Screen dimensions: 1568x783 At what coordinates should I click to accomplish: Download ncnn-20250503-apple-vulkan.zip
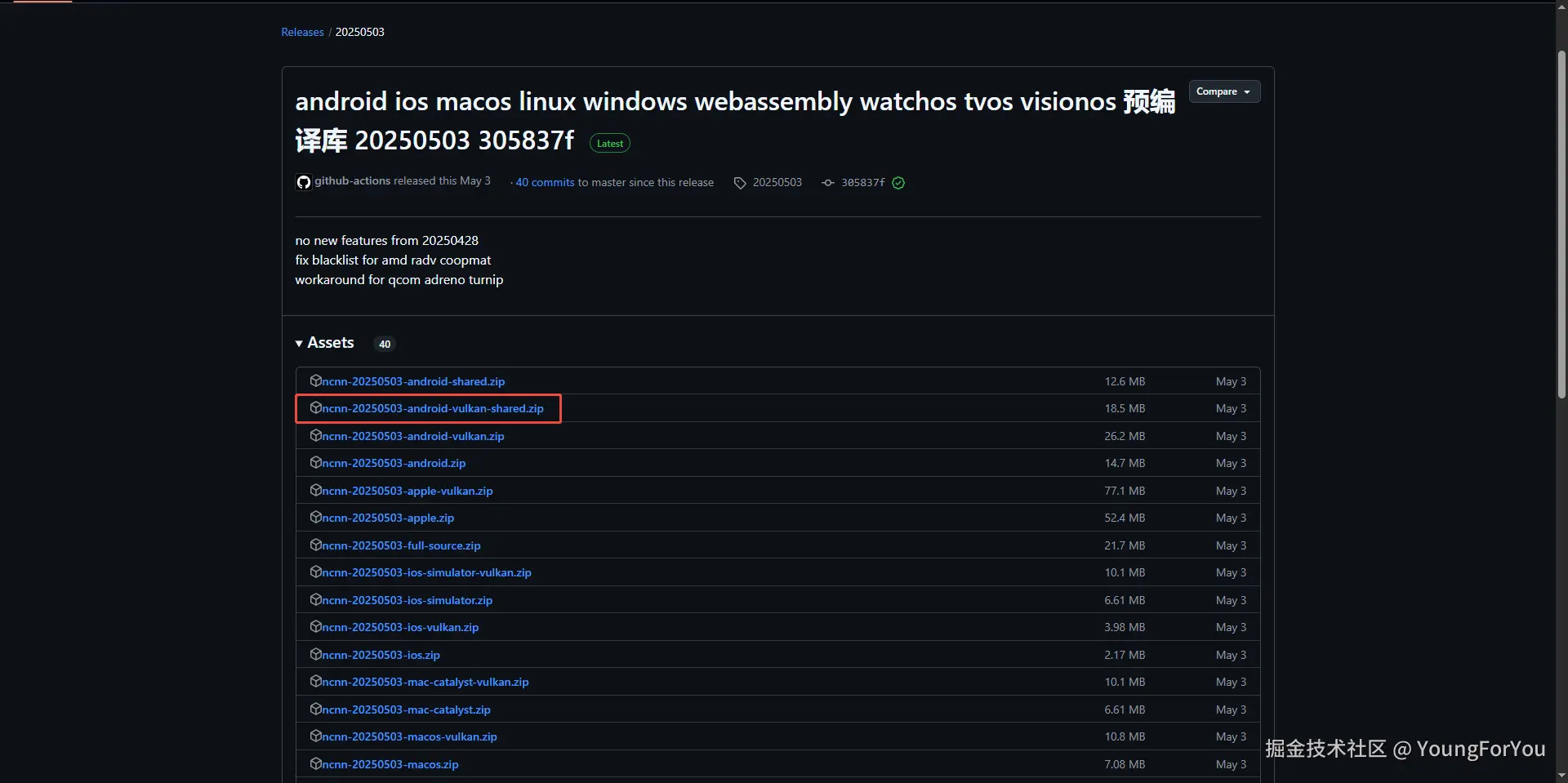408,491
